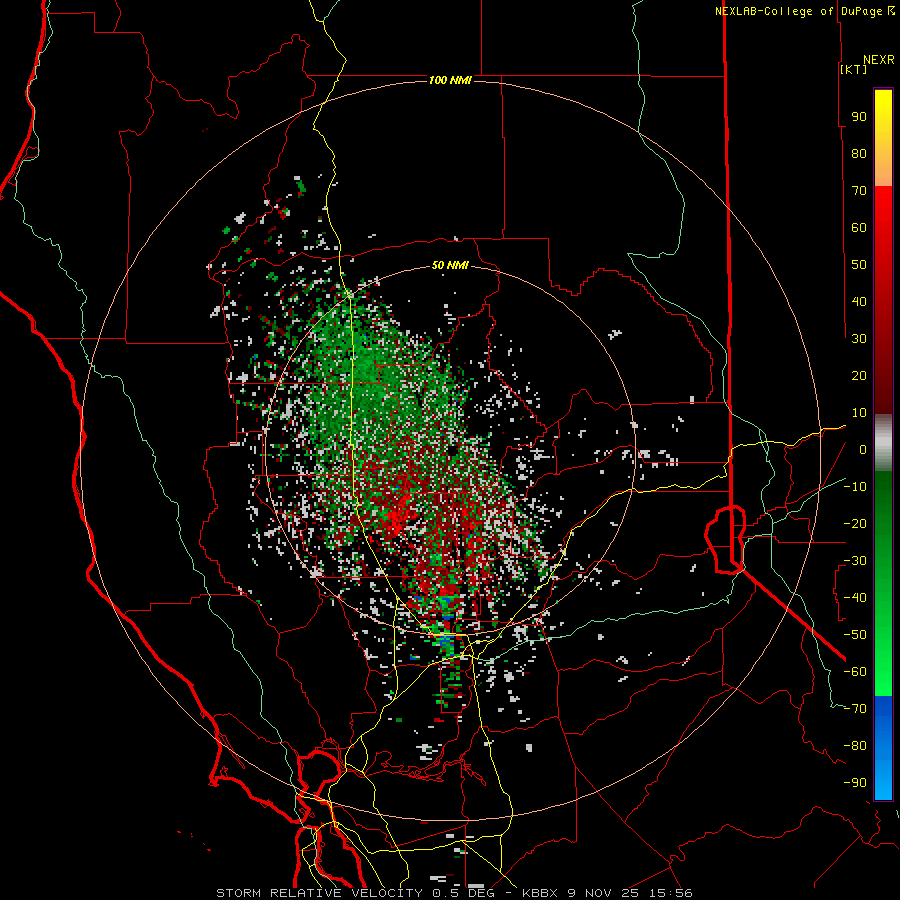Click the KBBX station identifier in caption
This screenshot has height=900, width=900.
tap(540, 893)
